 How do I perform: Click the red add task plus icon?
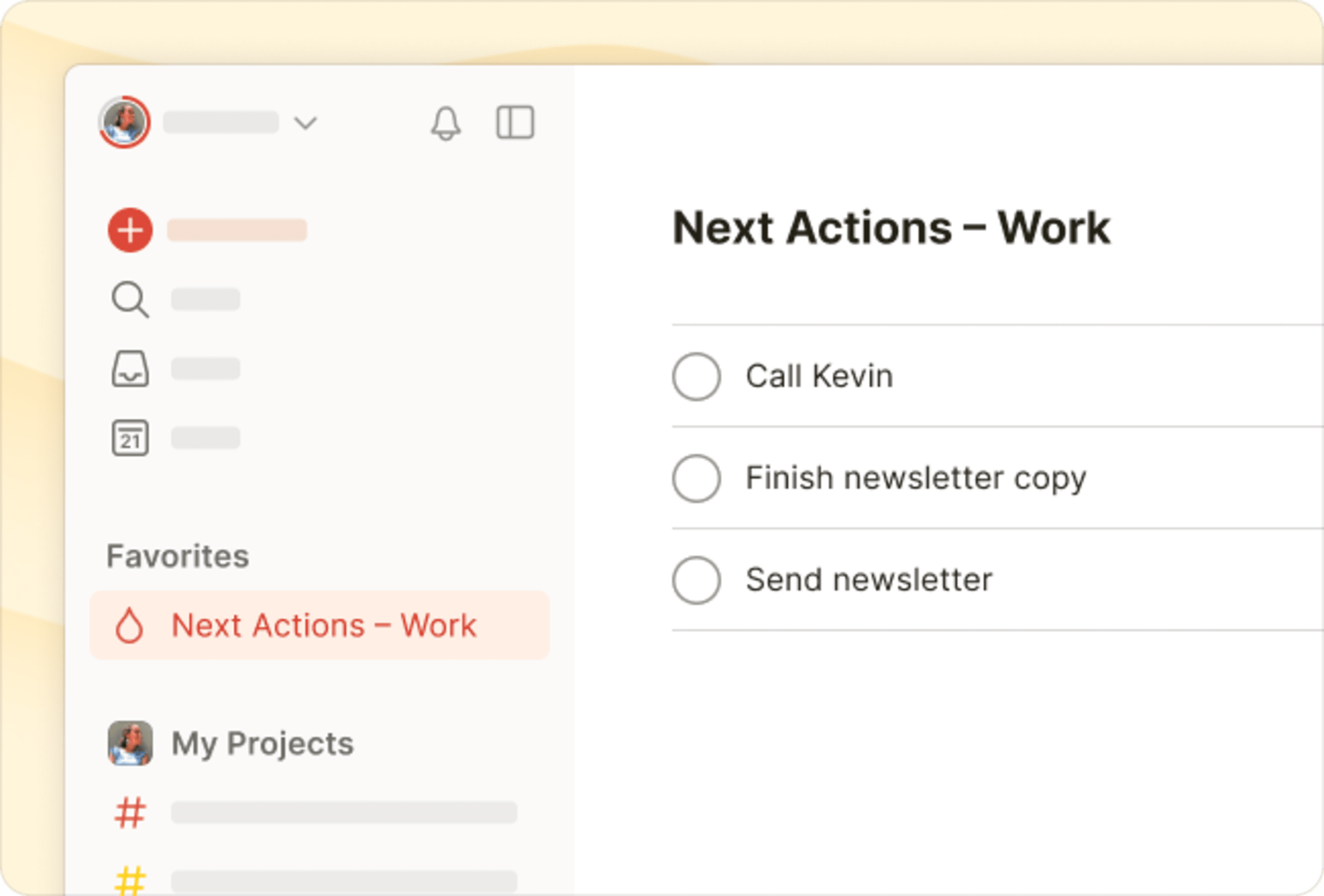130,230
